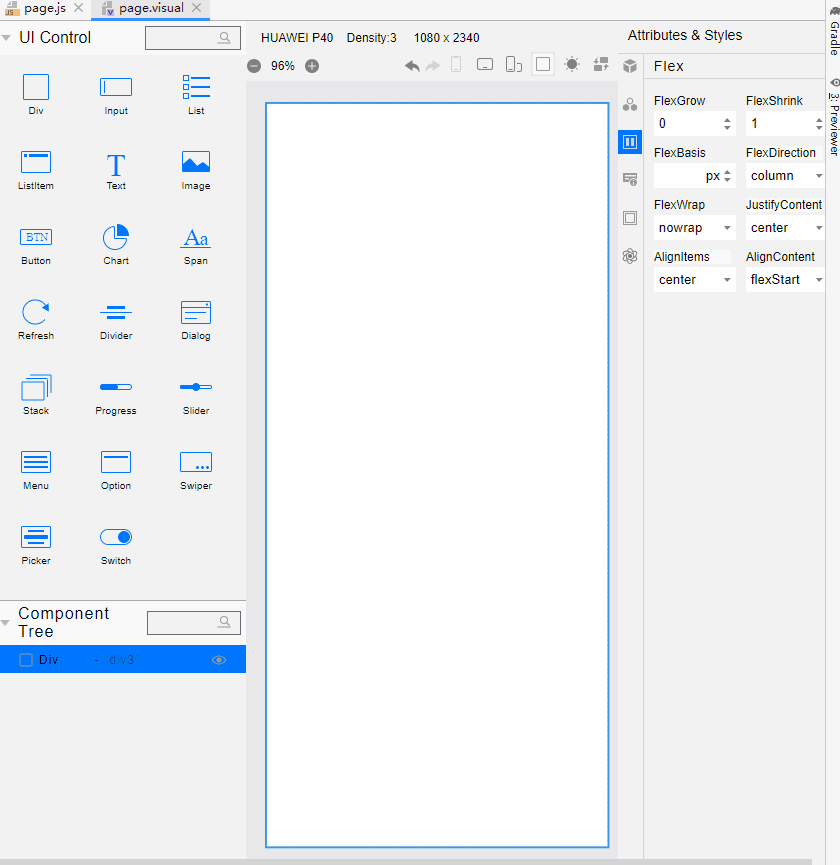Open the box model tab icon

[630, 218]
